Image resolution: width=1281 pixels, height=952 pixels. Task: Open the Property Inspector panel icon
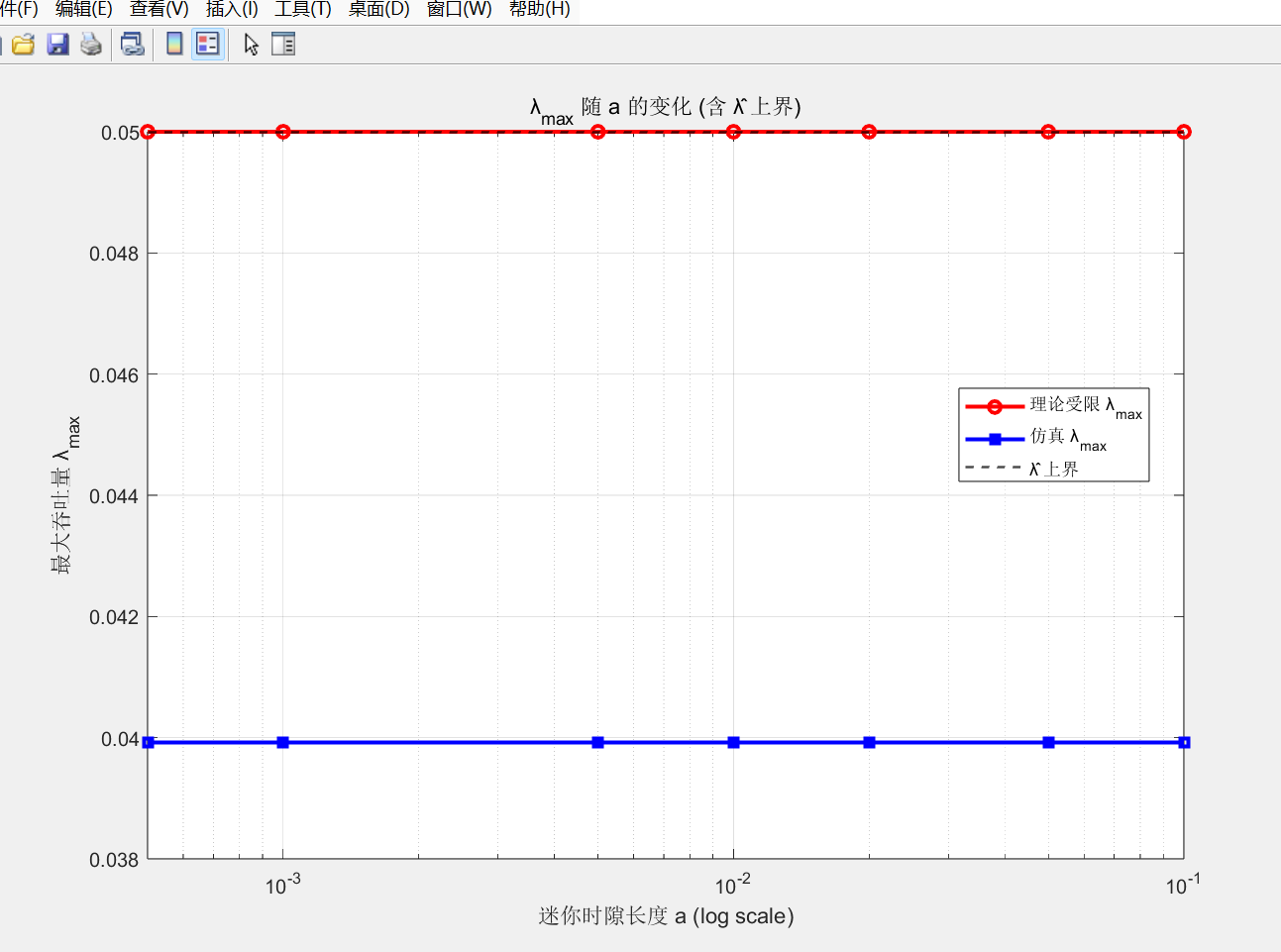click(283, 44)
